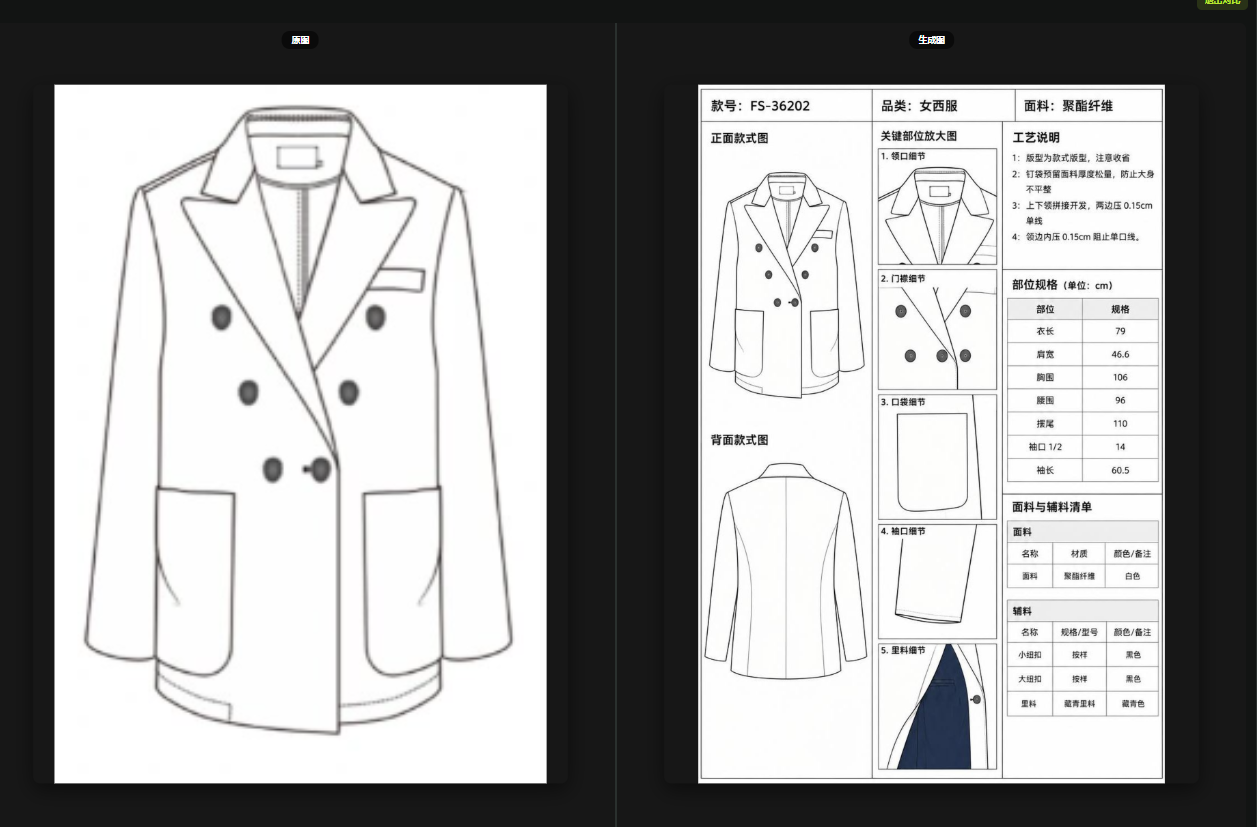Click the 品类 女西服 header cell
This screenshot has height=827, width=1257.
tap(943, 105)
